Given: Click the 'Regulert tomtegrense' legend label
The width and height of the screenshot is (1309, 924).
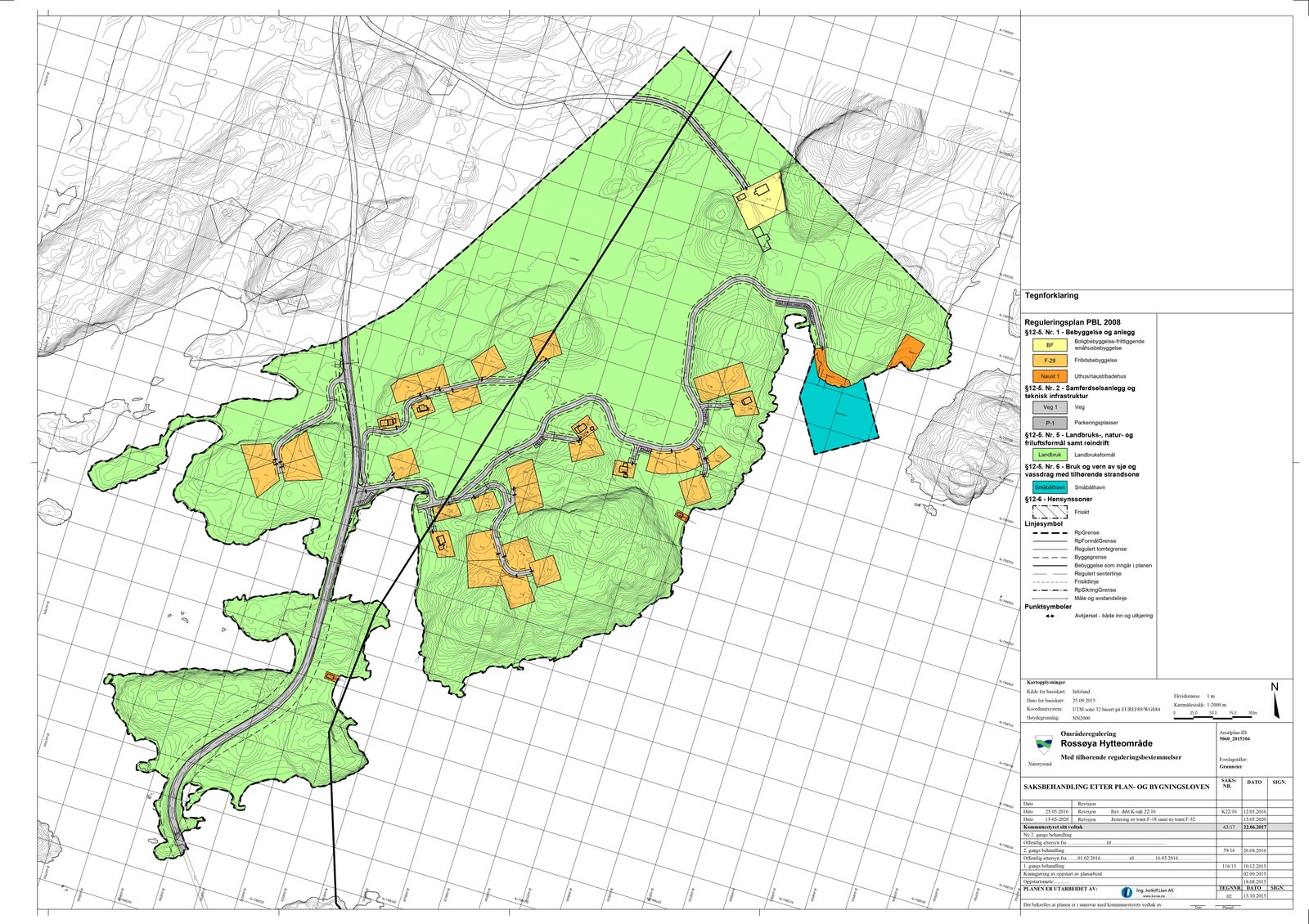Looking at the screenshot, I should [x=1100, y=549].
